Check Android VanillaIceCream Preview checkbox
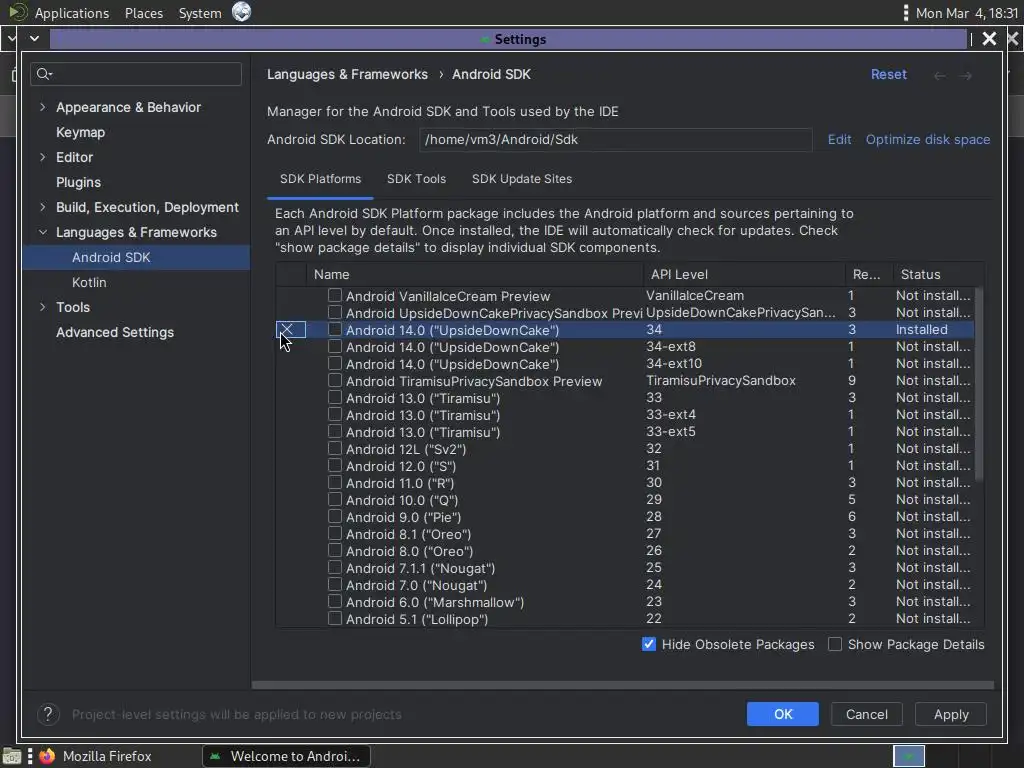Image resolution: width=1024 pixels, height=768 pixels. tap(334, 295)
